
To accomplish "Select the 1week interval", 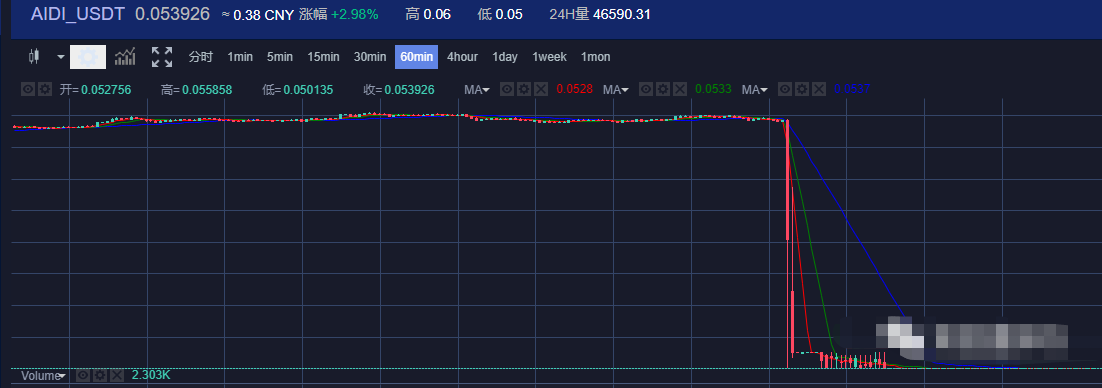I will point(550,57).
